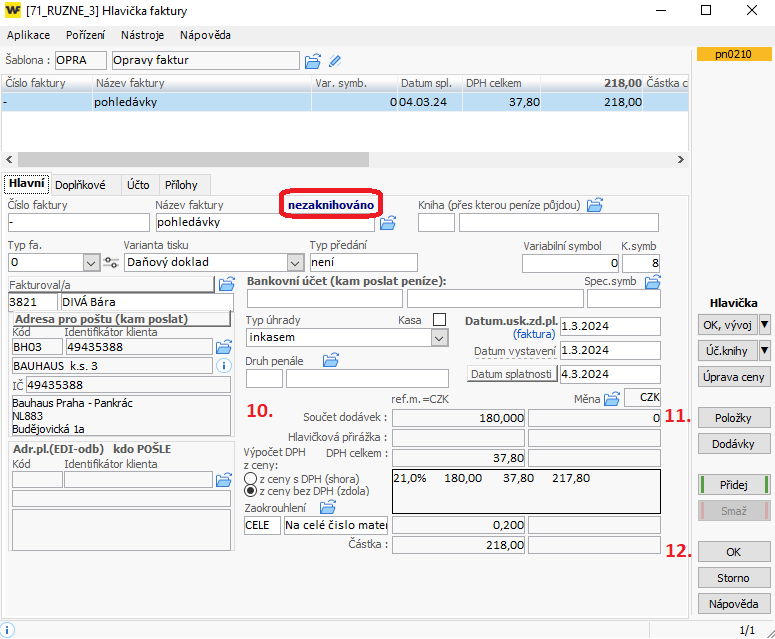Click the pencil edit icon beside template
The height and width of the screenshot is (639, 775).
click(335, 61)
